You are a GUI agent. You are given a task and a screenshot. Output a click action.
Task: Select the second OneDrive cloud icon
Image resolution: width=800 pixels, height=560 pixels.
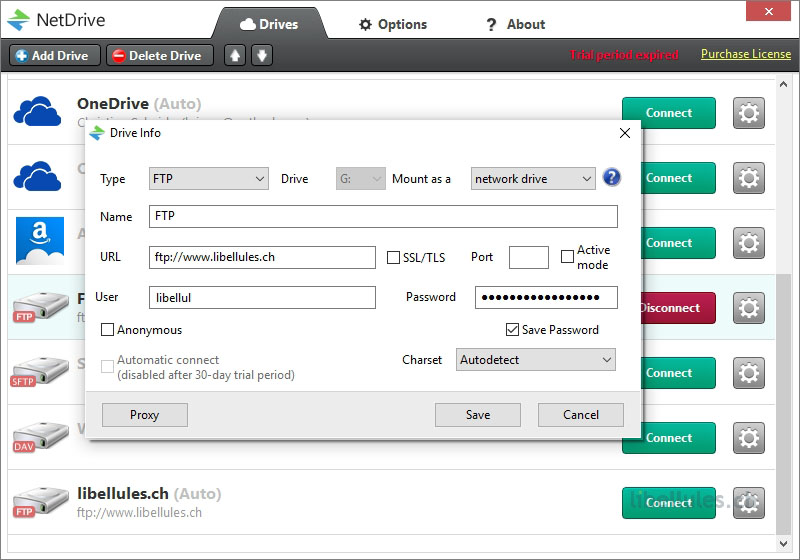(38, 176)
